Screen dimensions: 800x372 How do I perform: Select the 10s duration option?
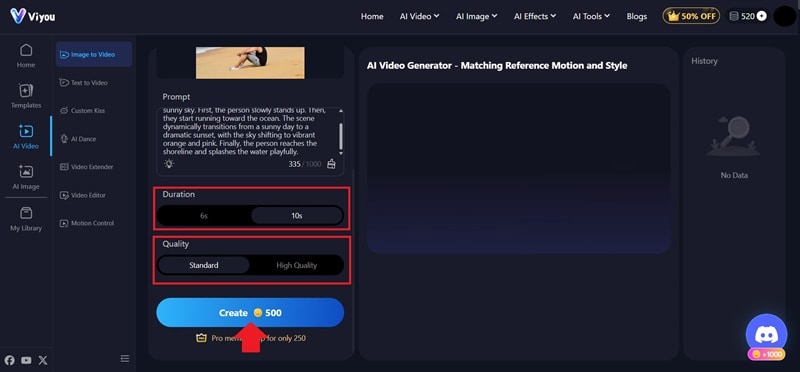(297, 215)
